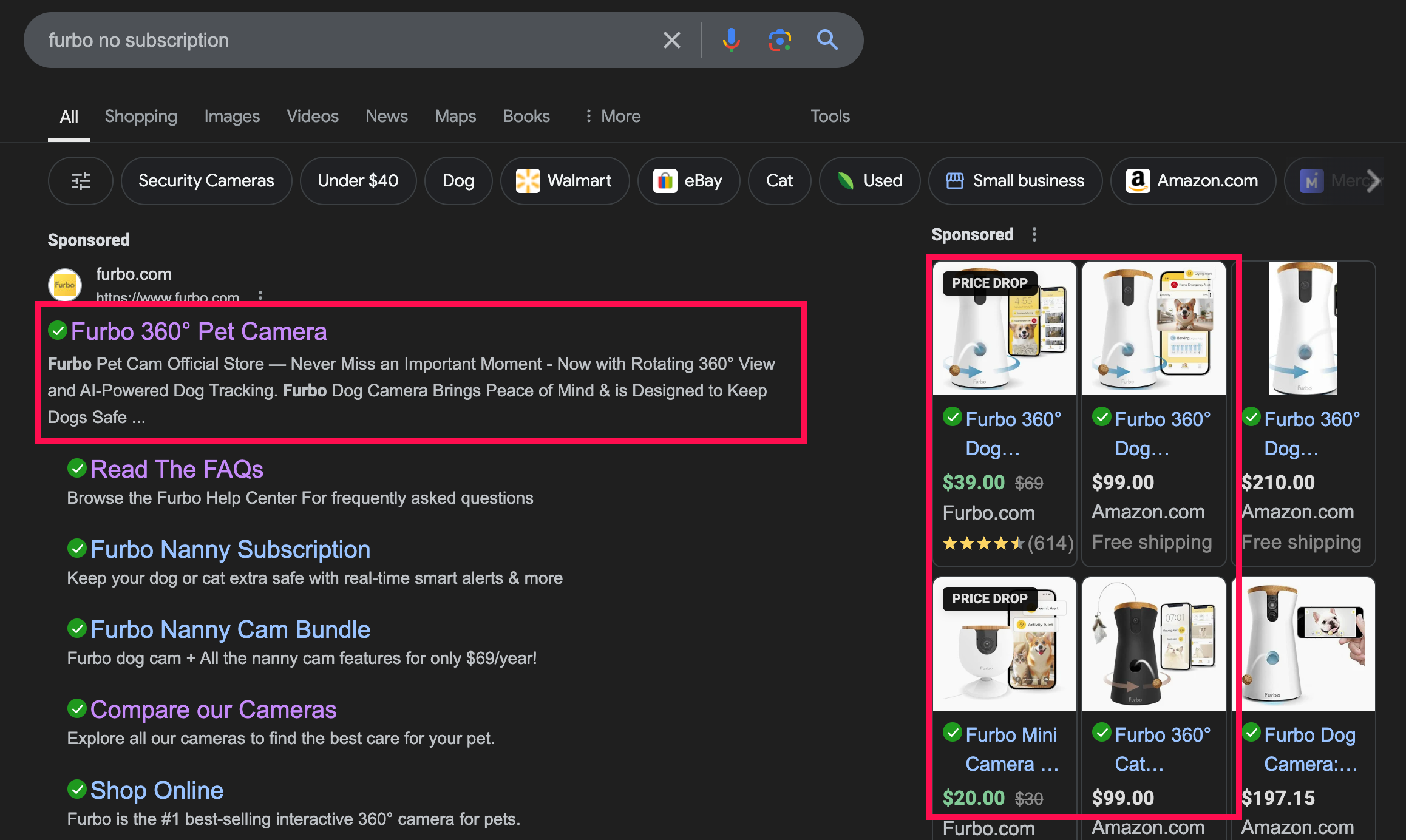Start voice search with the microphone icon
This screenshot has width=1406, height=840.
click(731, 40)
